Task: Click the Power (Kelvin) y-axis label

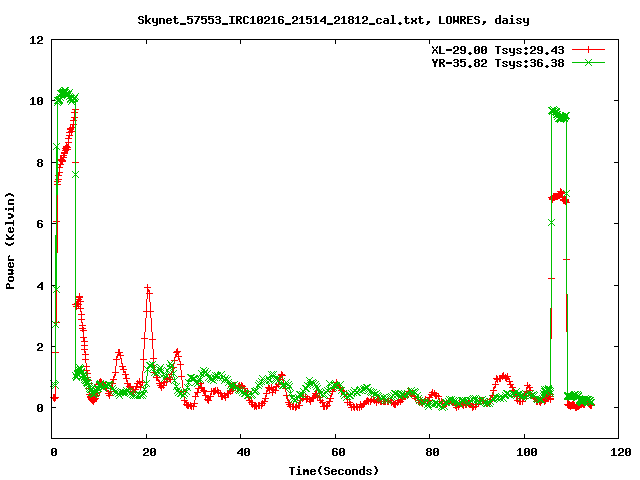Action: 10,241
